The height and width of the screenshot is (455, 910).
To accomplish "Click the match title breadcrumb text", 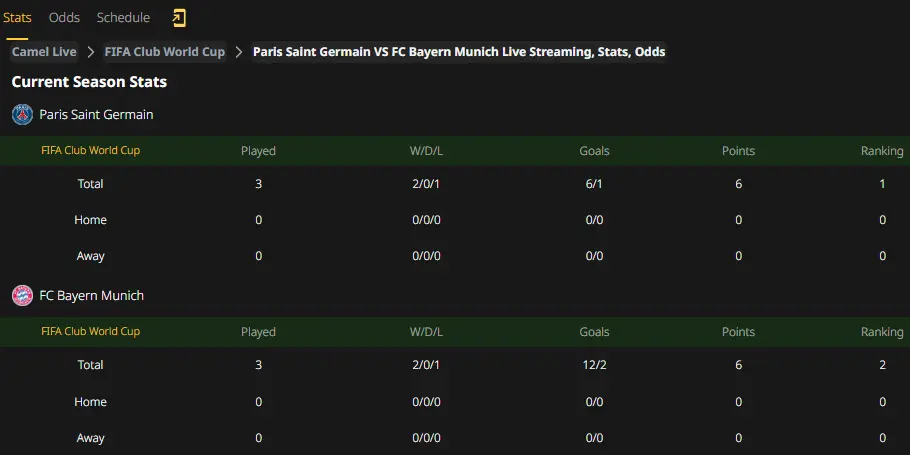I will point(459,52).
